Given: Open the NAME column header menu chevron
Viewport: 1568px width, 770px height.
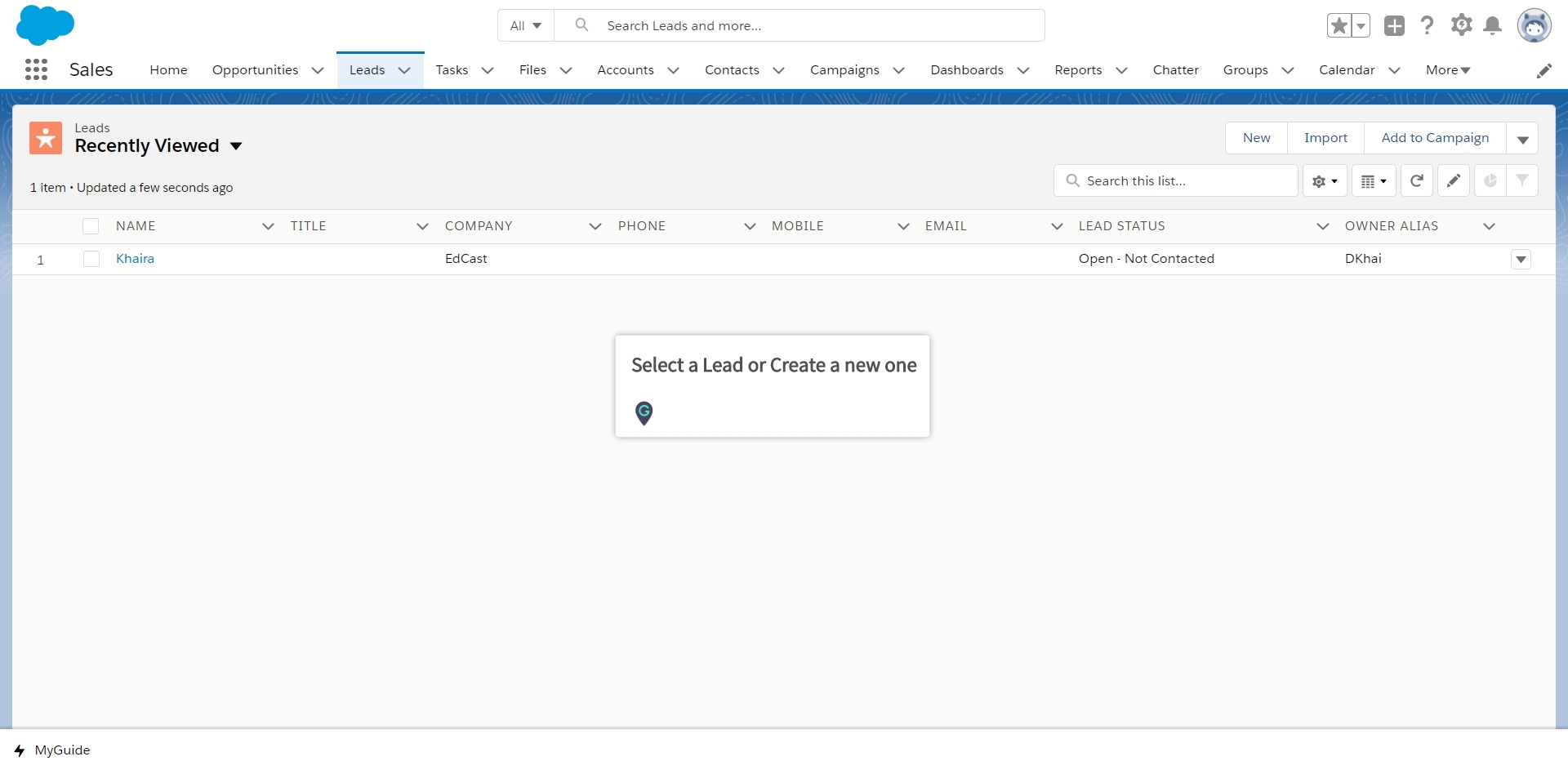Looking at the screenshot, I should pyautogui.click(x=268, y=226).
